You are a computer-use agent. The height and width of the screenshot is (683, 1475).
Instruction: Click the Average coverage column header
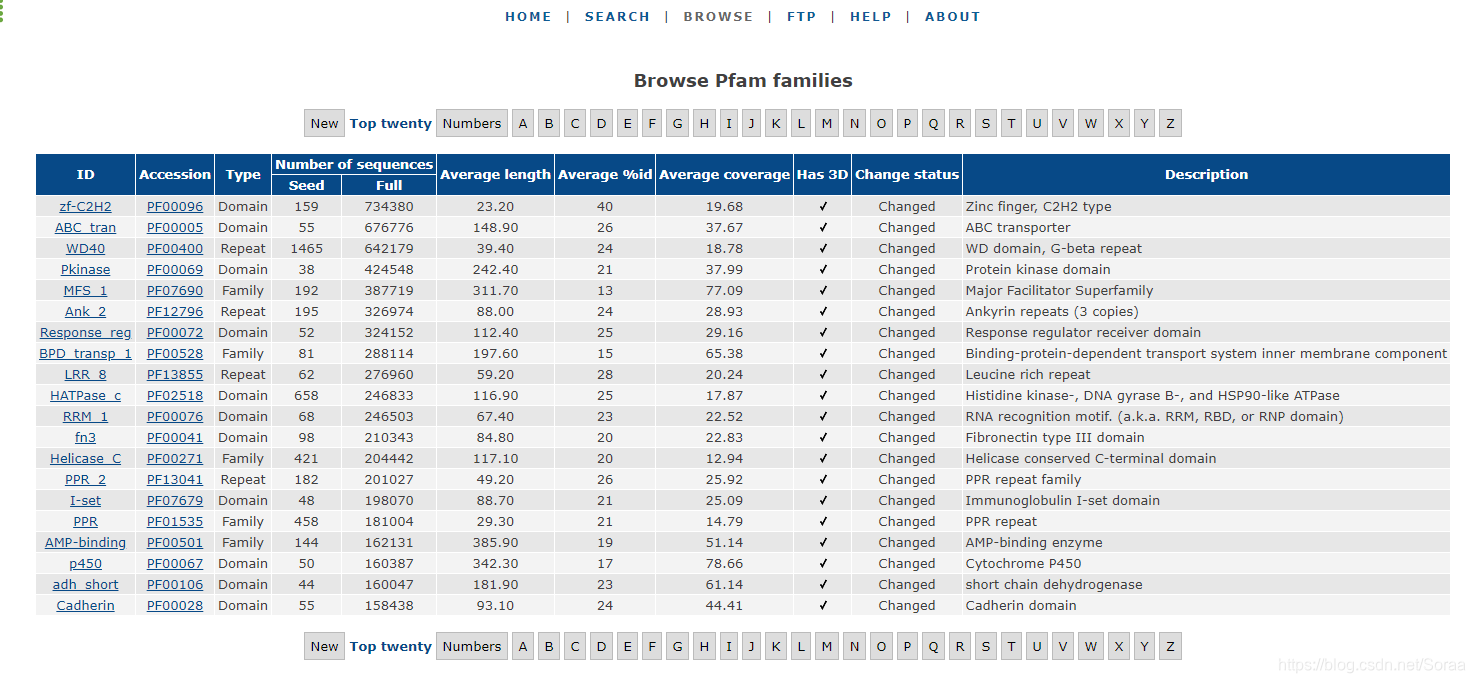(724, 174)
